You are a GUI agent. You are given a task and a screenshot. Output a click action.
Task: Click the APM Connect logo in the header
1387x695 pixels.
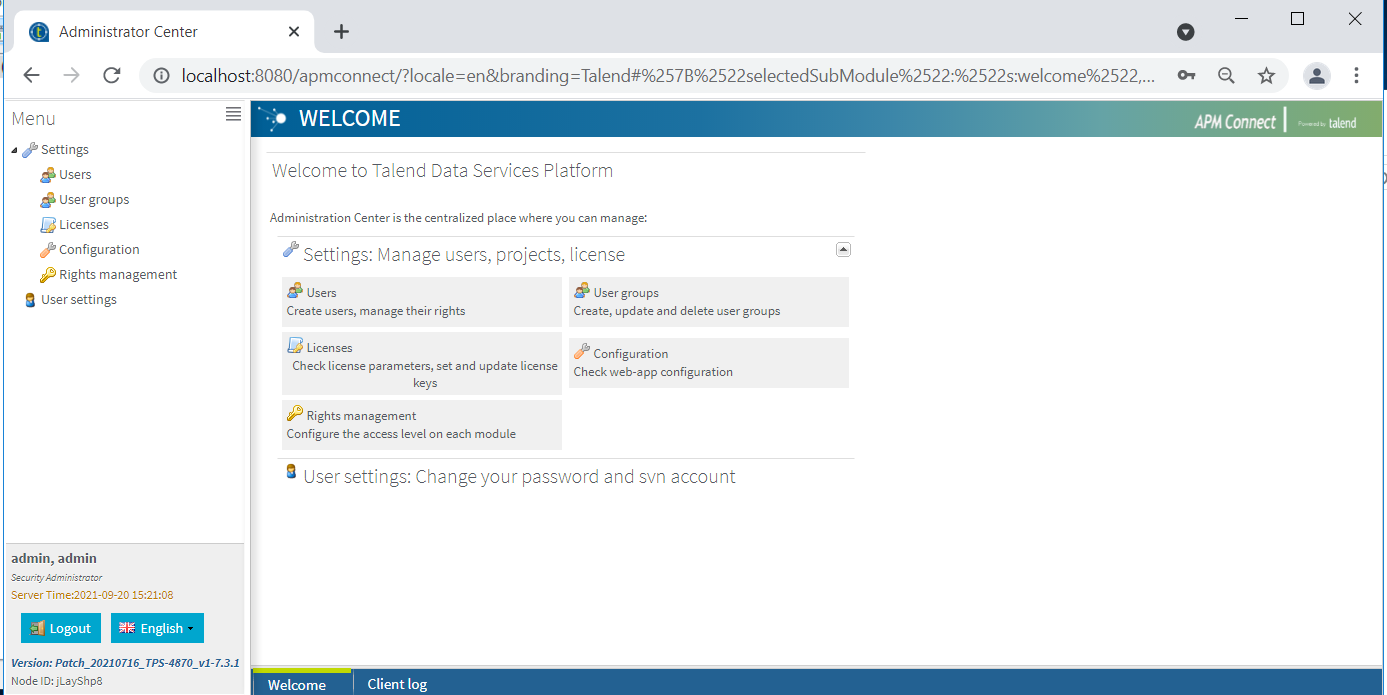click(1235, 122)
